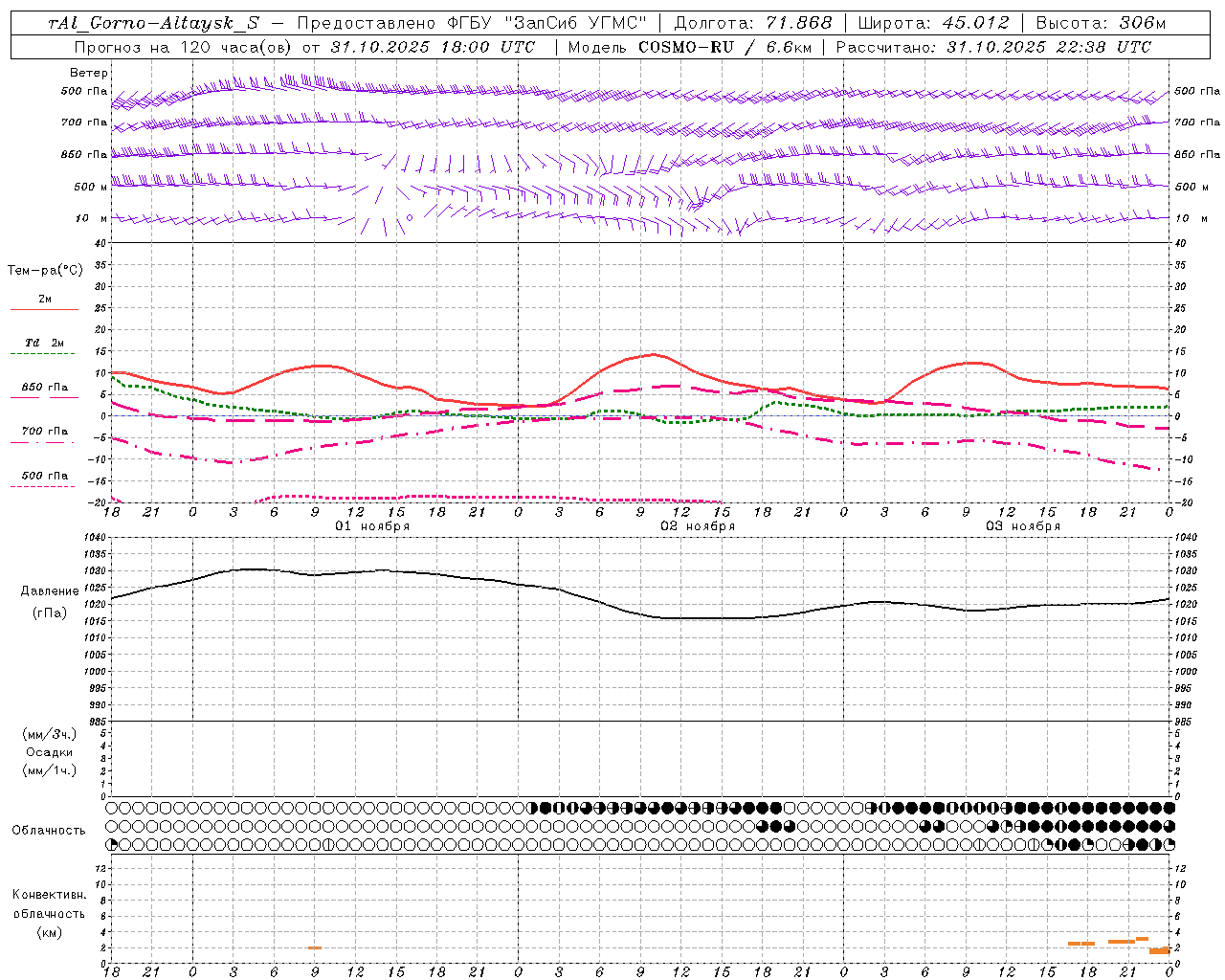
Task: Click the (мм/1ч.) units label
Action: pyautogui.click(x=50, y=770)
